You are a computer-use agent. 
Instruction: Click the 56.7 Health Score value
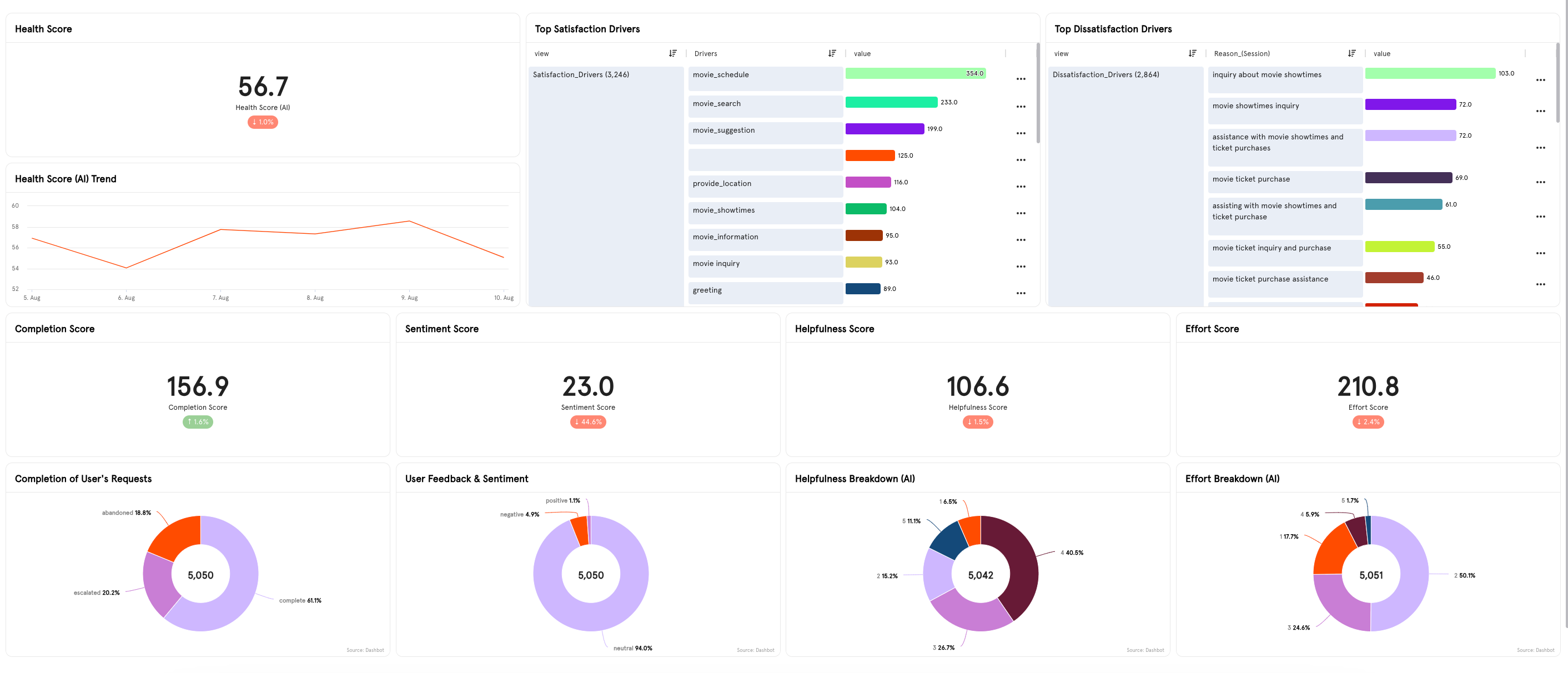(x=263, y=87)
